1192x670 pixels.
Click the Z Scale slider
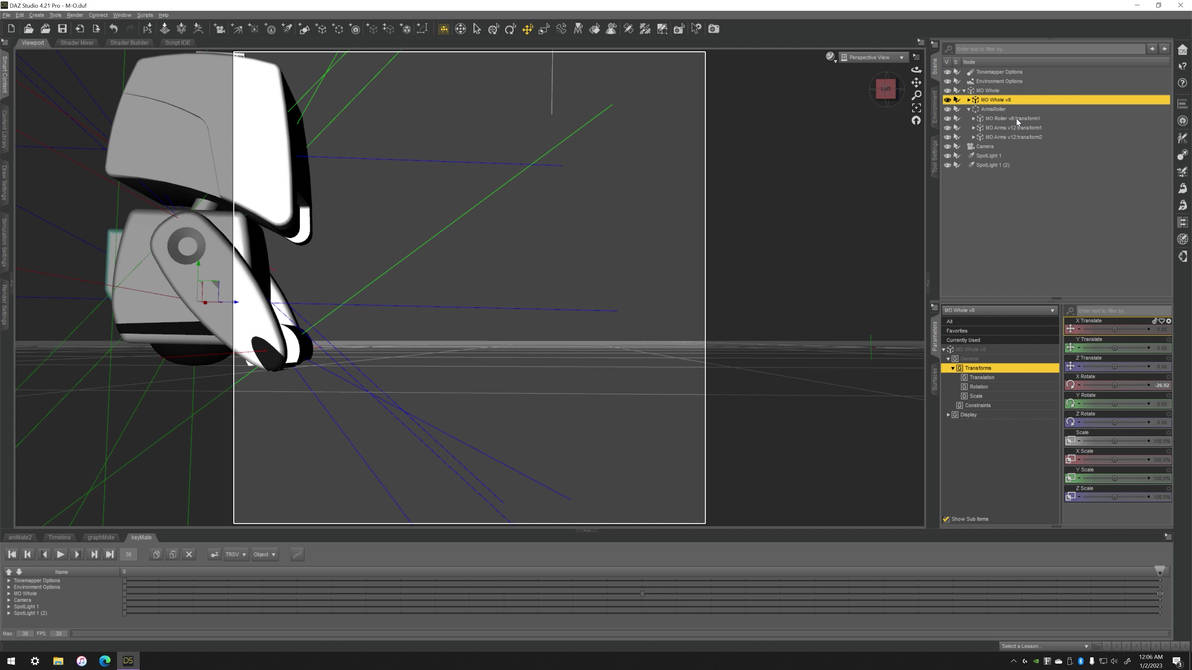tap(1115, 497)
